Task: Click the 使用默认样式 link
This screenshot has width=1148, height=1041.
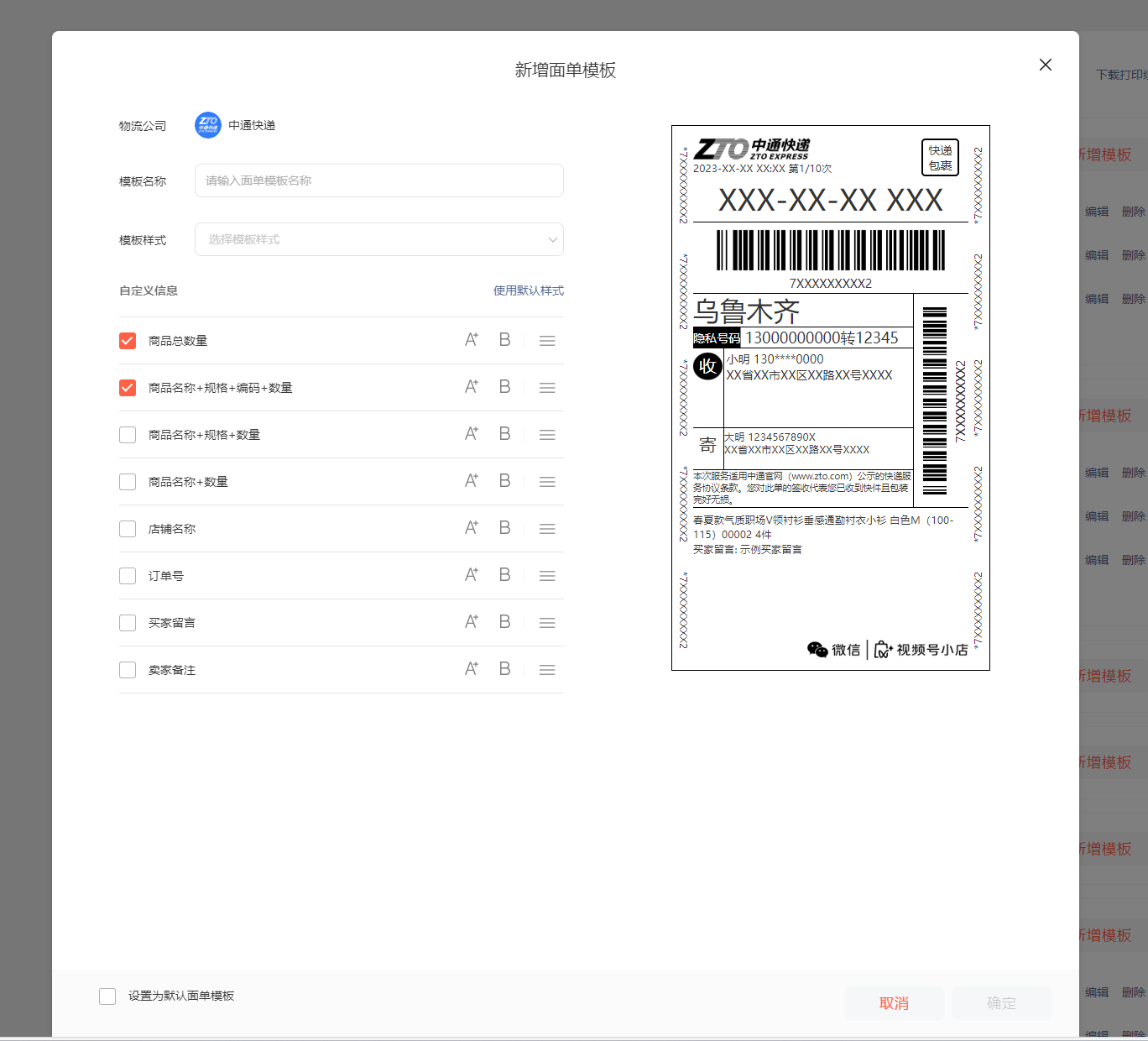Action: point(528,290)
